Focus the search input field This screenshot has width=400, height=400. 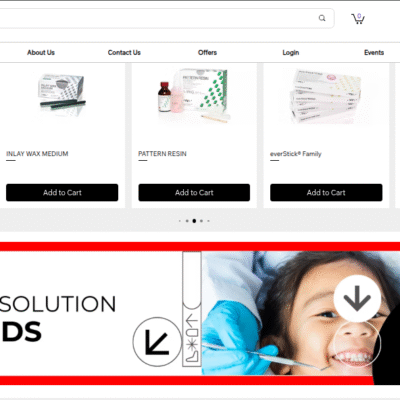pos(157,18)
